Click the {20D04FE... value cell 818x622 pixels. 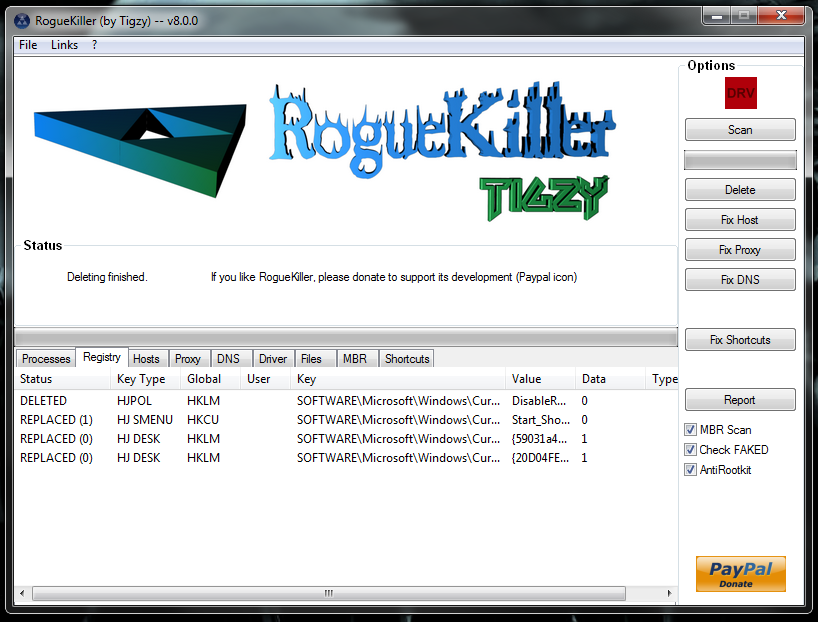point(540,458)
